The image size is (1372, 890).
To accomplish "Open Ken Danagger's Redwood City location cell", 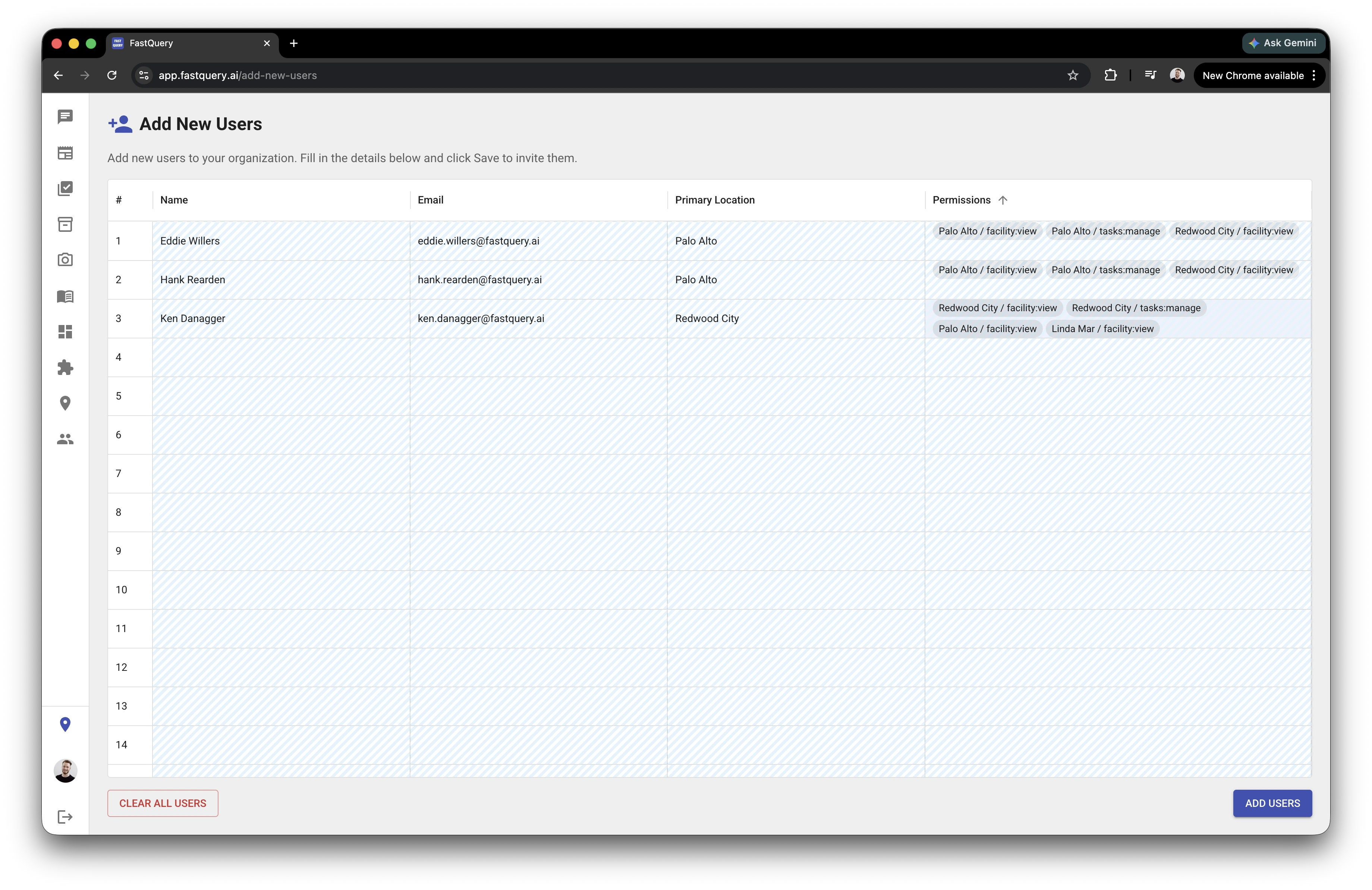I will (796, 318).
